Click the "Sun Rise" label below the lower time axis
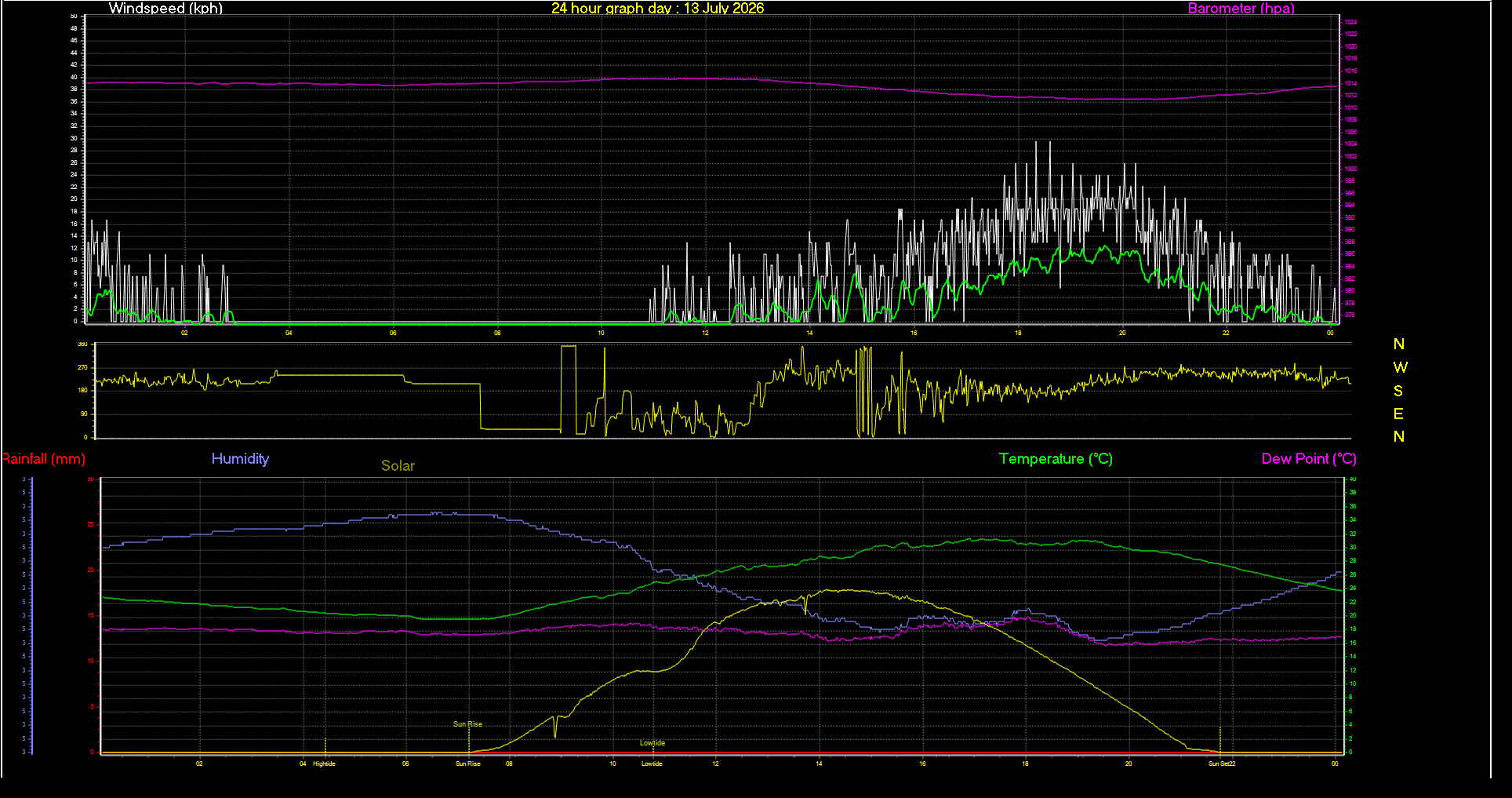 (x=468, y=763)
